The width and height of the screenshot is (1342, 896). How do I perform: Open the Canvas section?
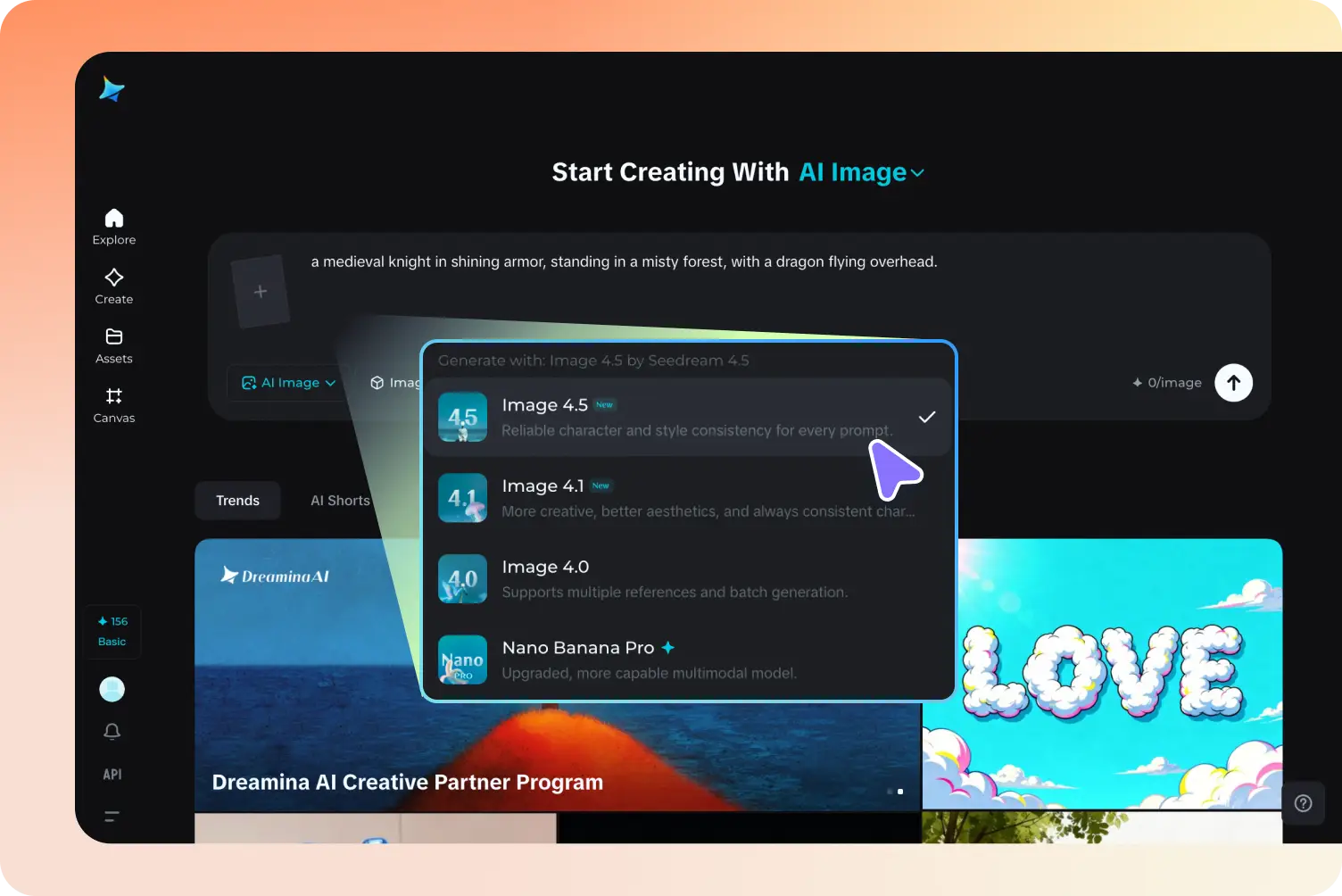point(114,405)
